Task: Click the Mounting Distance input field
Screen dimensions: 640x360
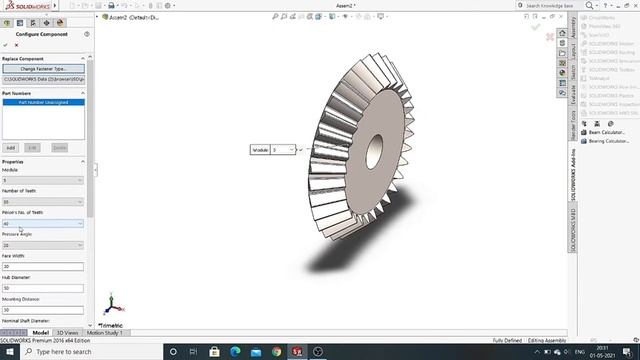Action: (x=43, y=310)
